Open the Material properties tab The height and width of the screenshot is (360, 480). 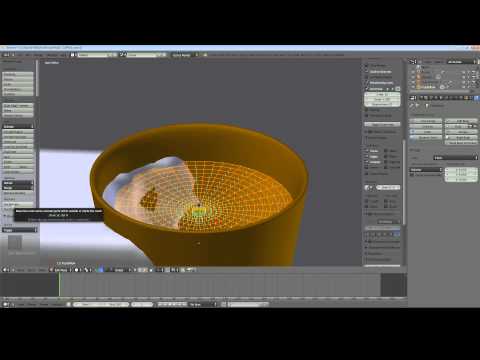[x=461, y=98]
